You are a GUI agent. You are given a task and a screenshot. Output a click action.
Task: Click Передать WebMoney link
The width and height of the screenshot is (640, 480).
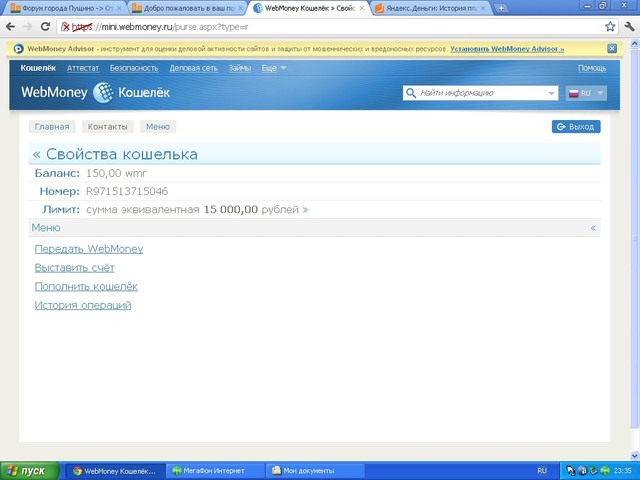(x=89, y=249)
